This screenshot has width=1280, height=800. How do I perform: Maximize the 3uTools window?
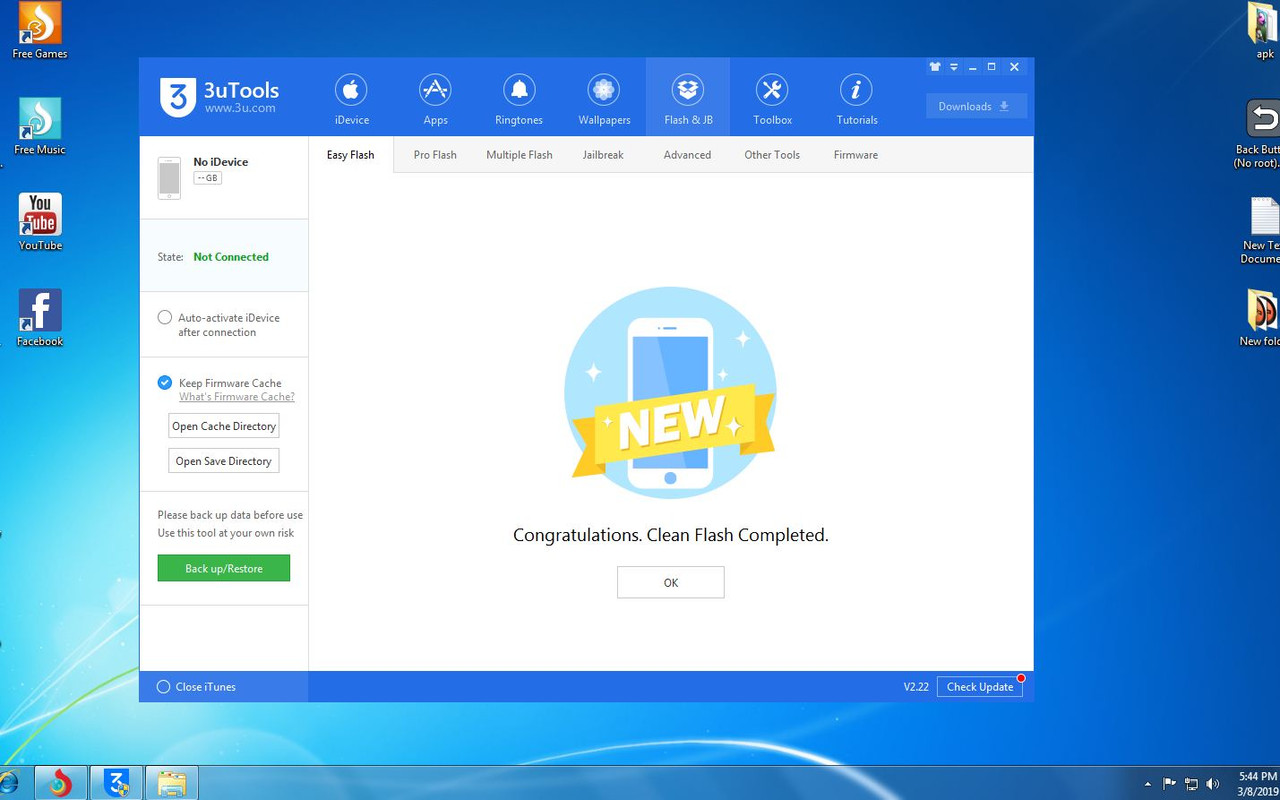(x=991, y=67)
